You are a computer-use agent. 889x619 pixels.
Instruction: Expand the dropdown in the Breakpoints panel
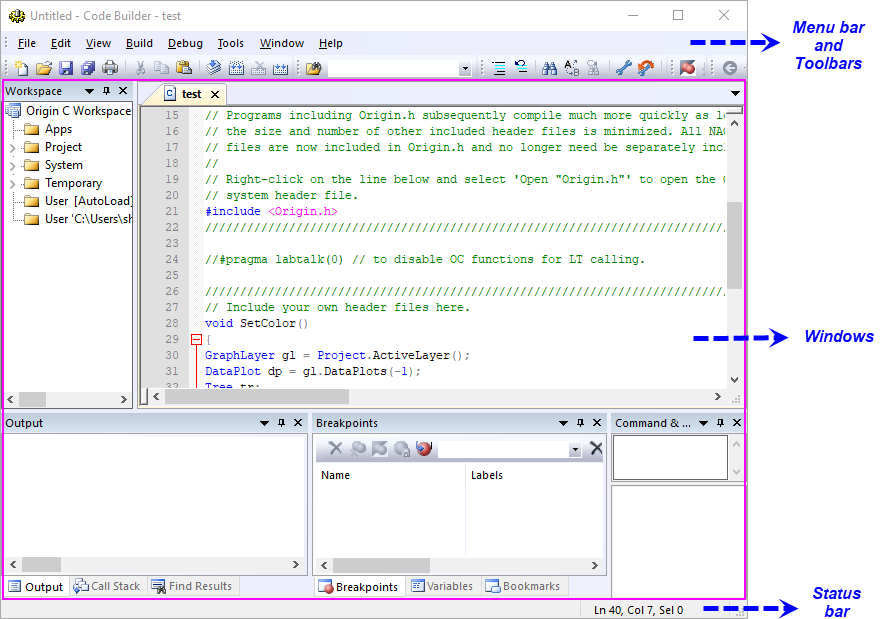[x=574, y=448]
